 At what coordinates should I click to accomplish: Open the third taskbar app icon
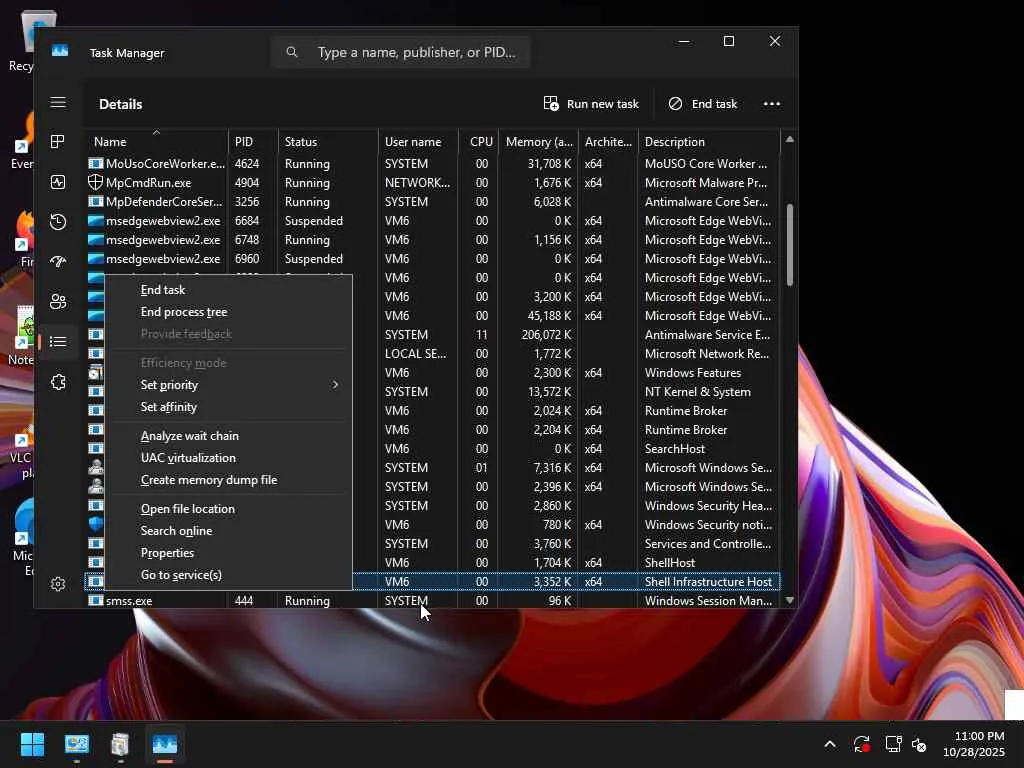click(x=120, y=744)
